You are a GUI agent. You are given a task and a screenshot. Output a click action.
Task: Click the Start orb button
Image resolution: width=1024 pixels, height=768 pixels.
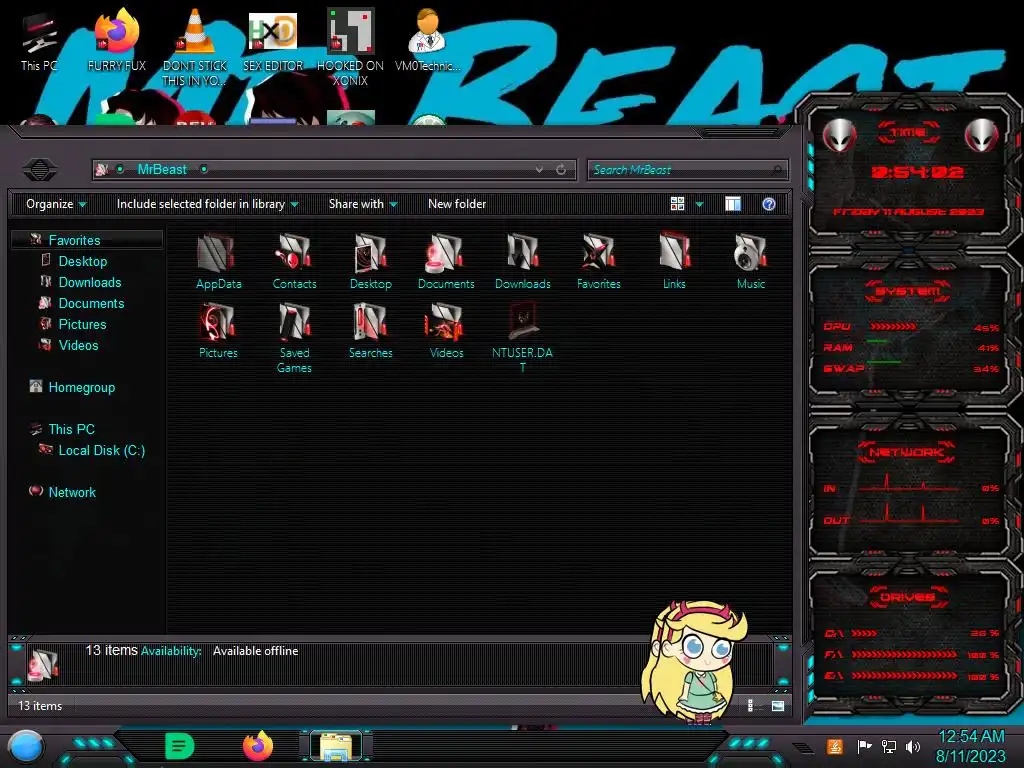click(x=26, y=746)
